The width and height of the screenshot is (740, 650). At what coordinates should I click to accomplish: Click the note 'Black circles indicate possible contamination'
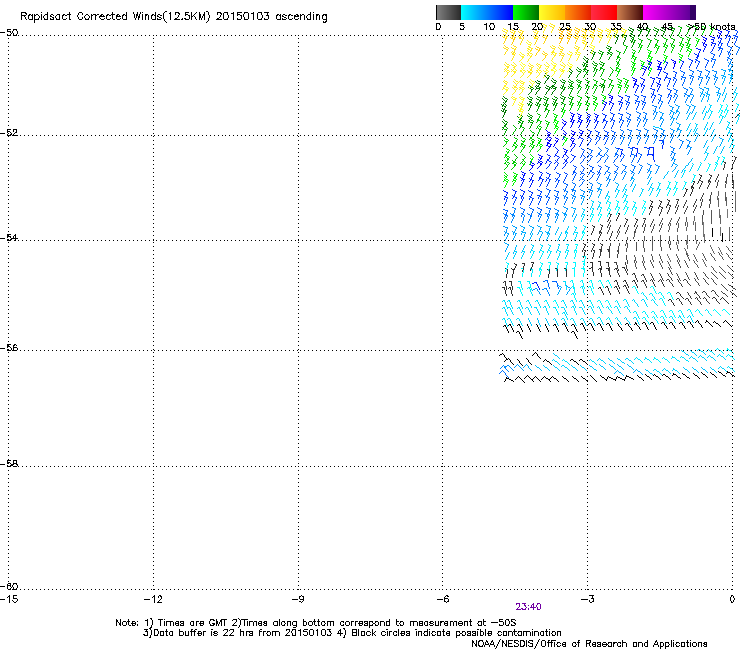pos(456,633)
